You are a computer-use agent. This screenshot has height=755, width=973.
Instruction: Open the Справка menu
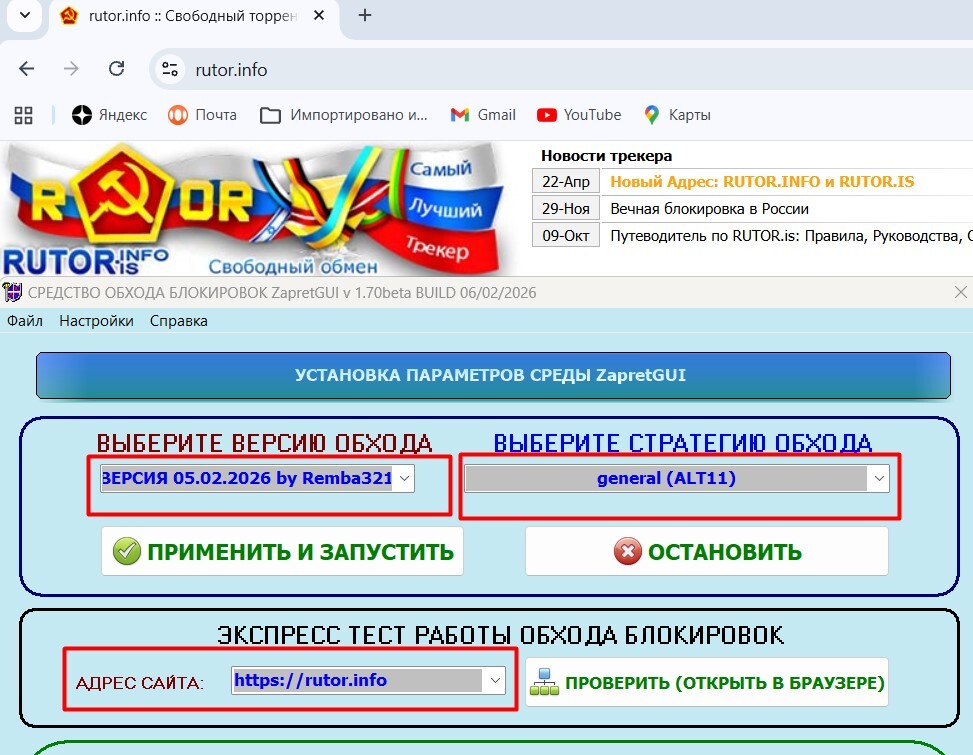click(179, 321)
